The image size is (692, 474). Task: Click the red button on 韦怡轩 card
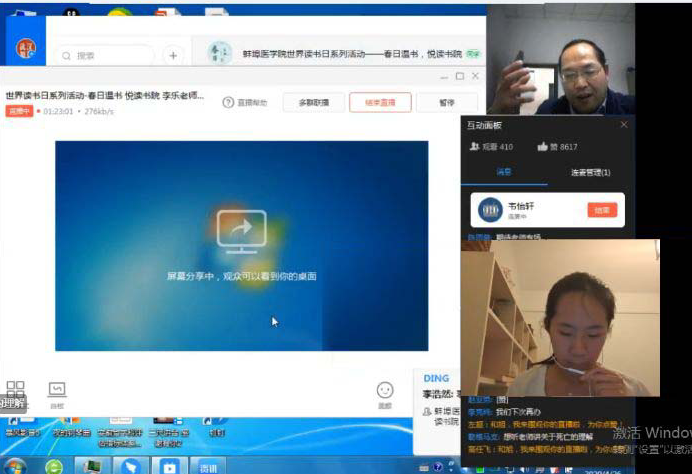pos(602,210)
